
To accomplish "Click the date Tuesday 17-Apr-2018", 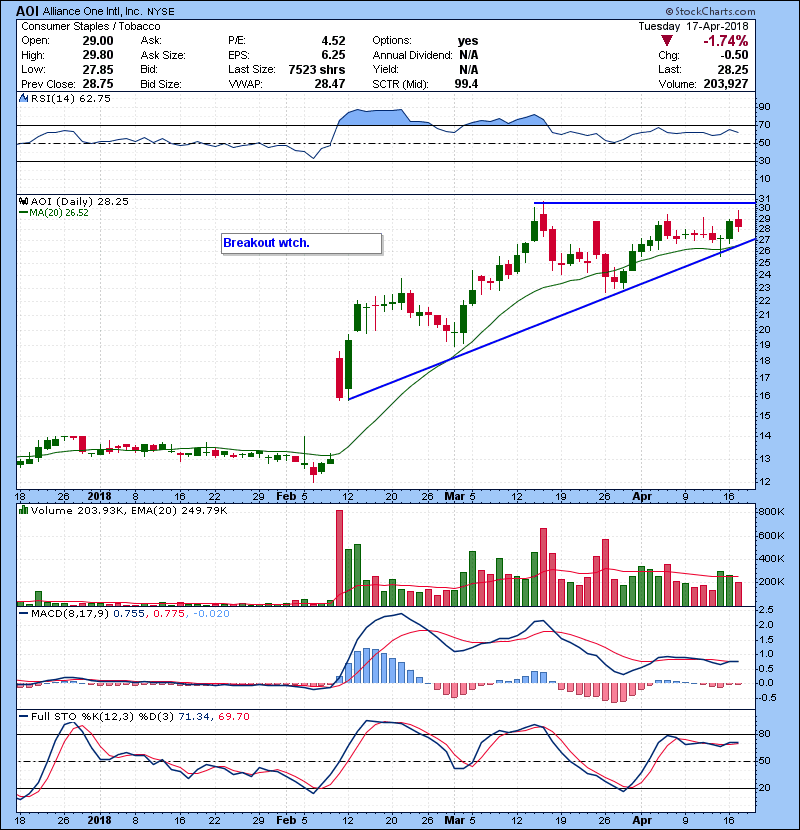I will point(693,26).
